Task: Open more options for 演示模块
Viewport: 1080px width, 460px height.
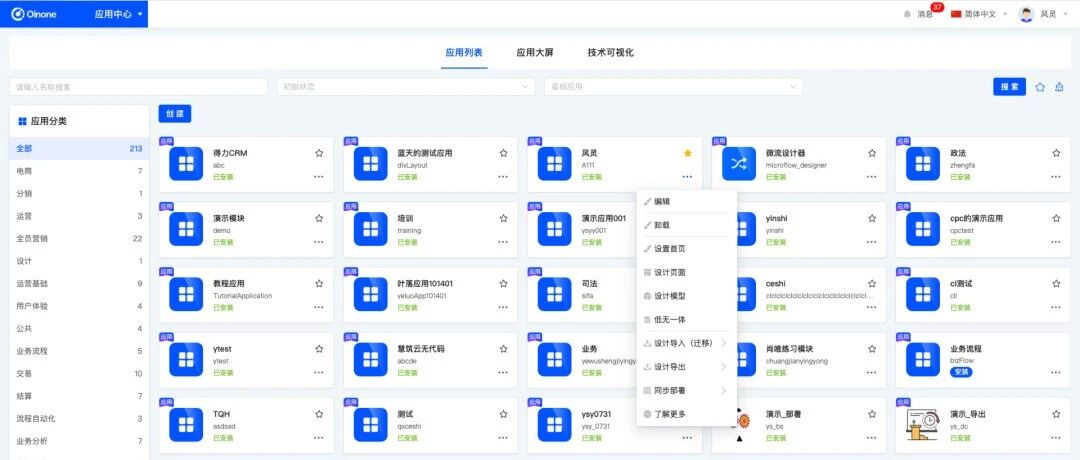Action: (319, 242)
